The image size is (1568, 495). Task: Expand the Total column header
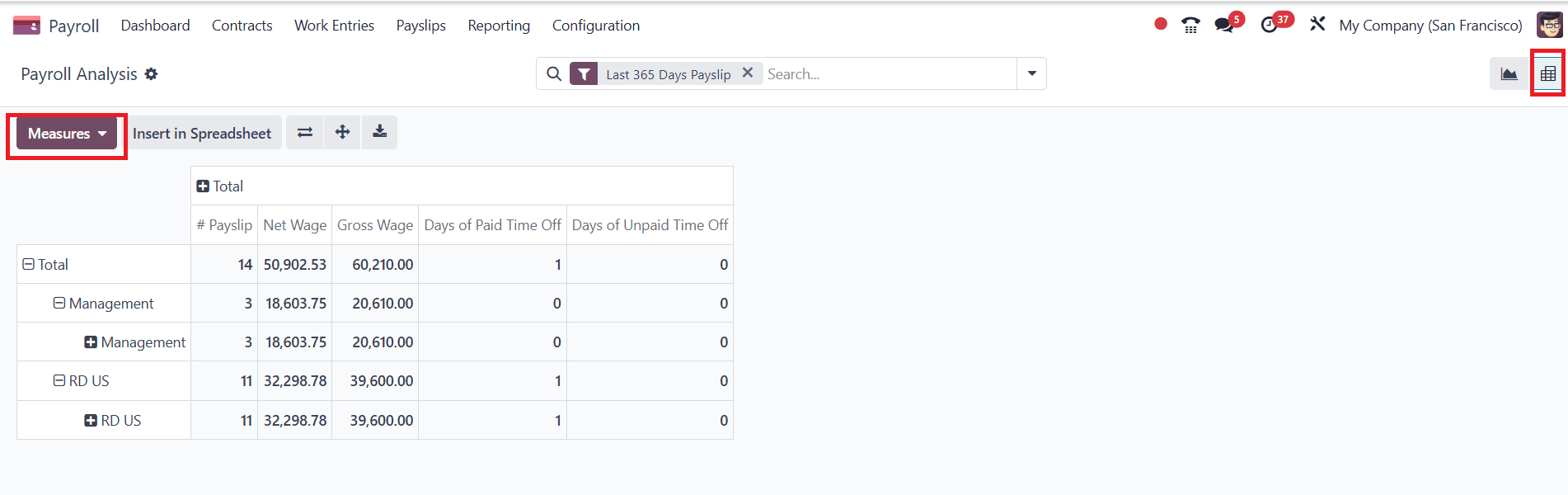tap(203, 186)
